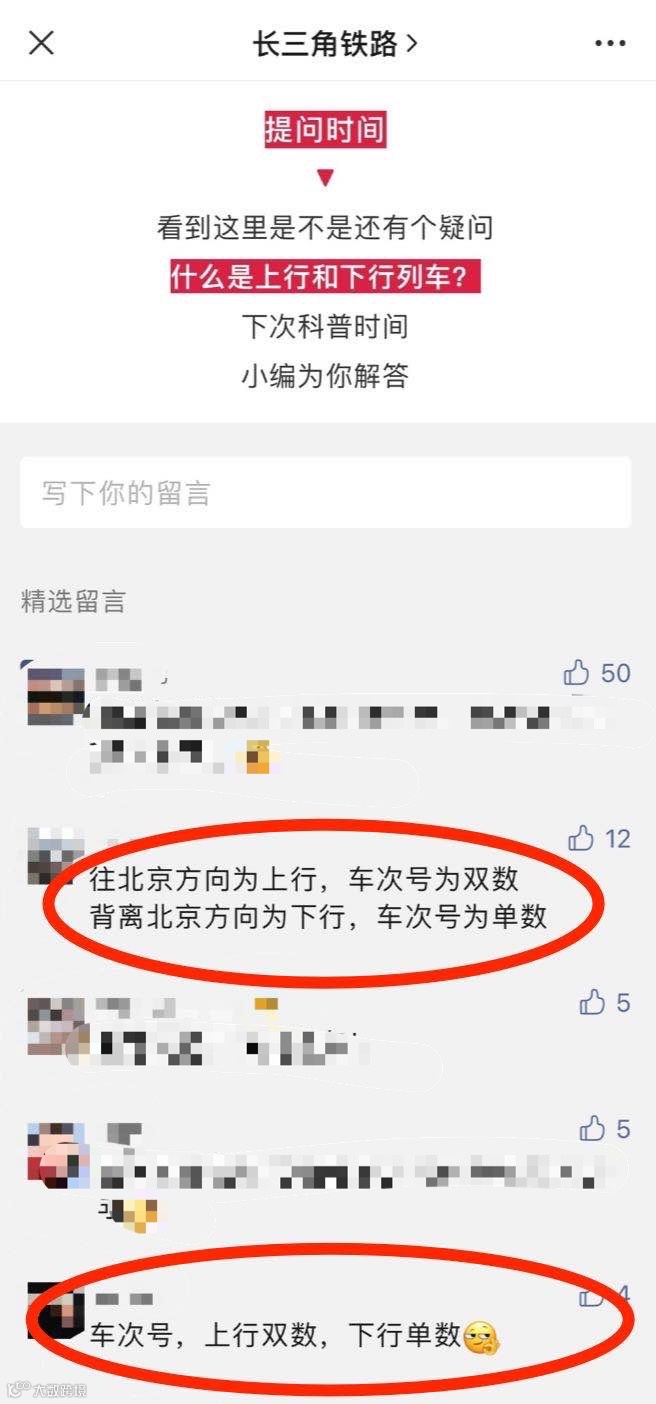This screenshot has height=1404, width=656.
Task: Open the three-dot more options menu
Action: [x=610, y=43]
